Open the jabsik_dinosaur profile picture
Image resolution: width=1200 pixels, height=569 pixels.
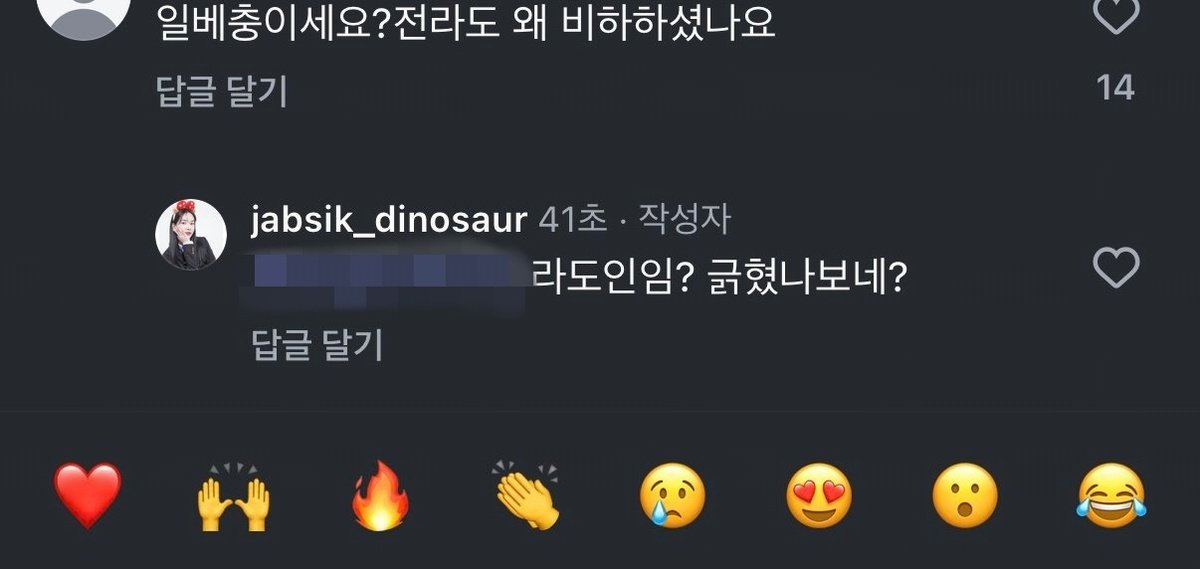click(191, 236)
